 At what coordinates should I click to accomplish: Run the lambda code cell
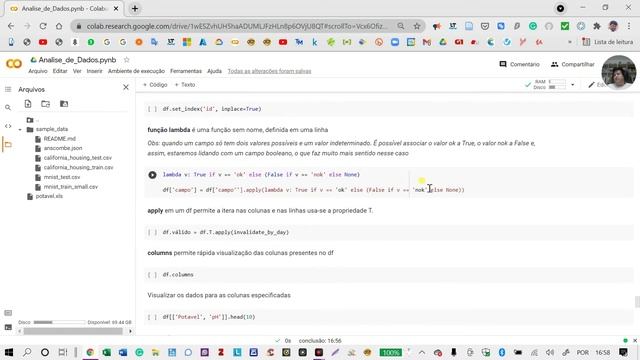[152, 175]
